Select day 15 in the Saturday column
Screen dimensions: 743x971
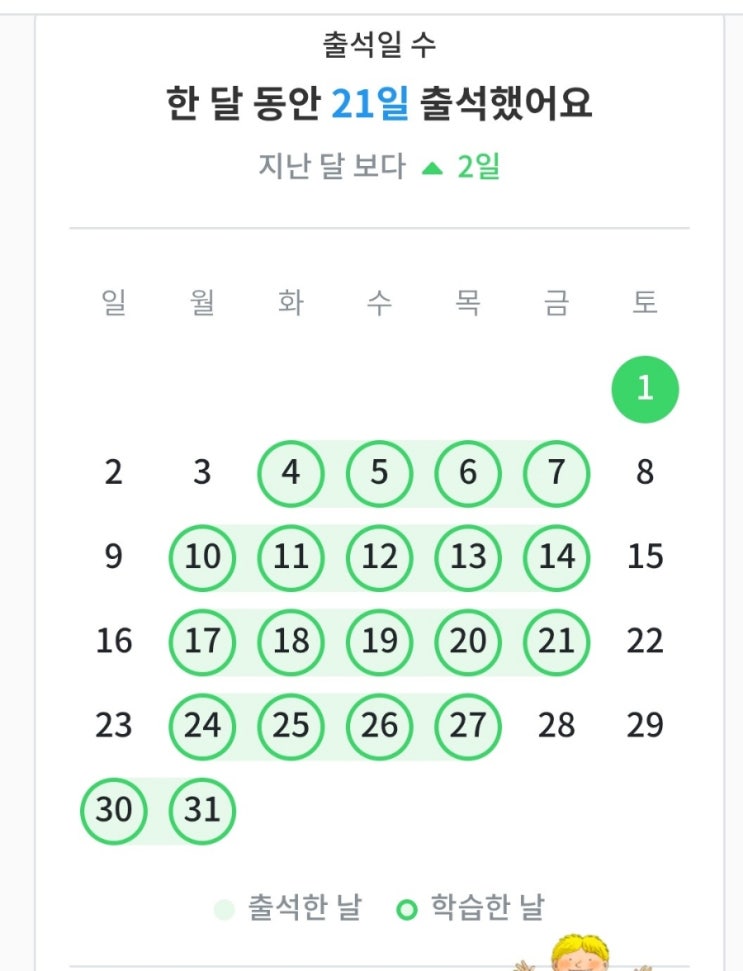pyautogui.click(x=645, y=556)
